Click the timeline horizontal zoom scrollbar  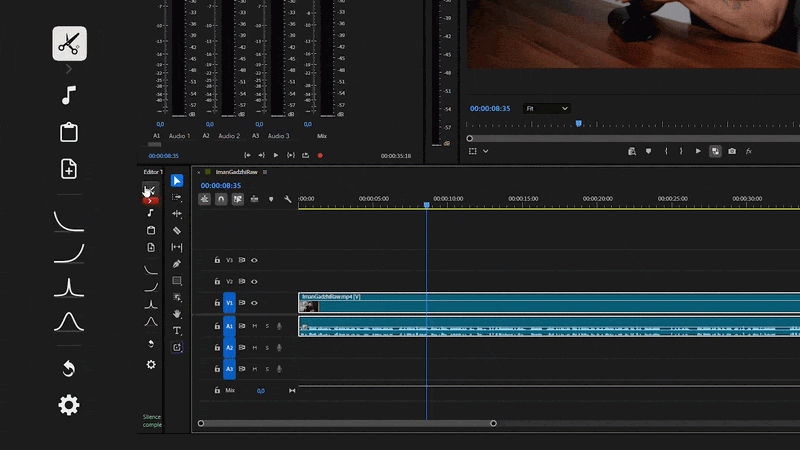click(x=347, y=423)
